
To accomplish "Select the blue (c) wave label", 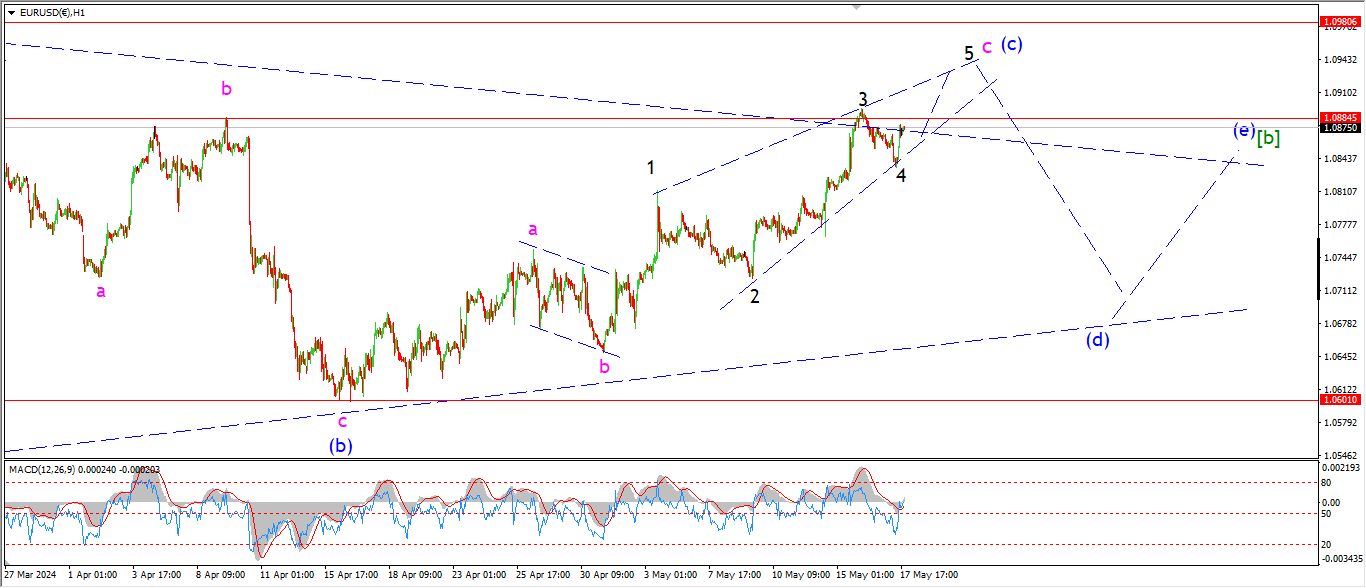I will [x=1012, y=44].
